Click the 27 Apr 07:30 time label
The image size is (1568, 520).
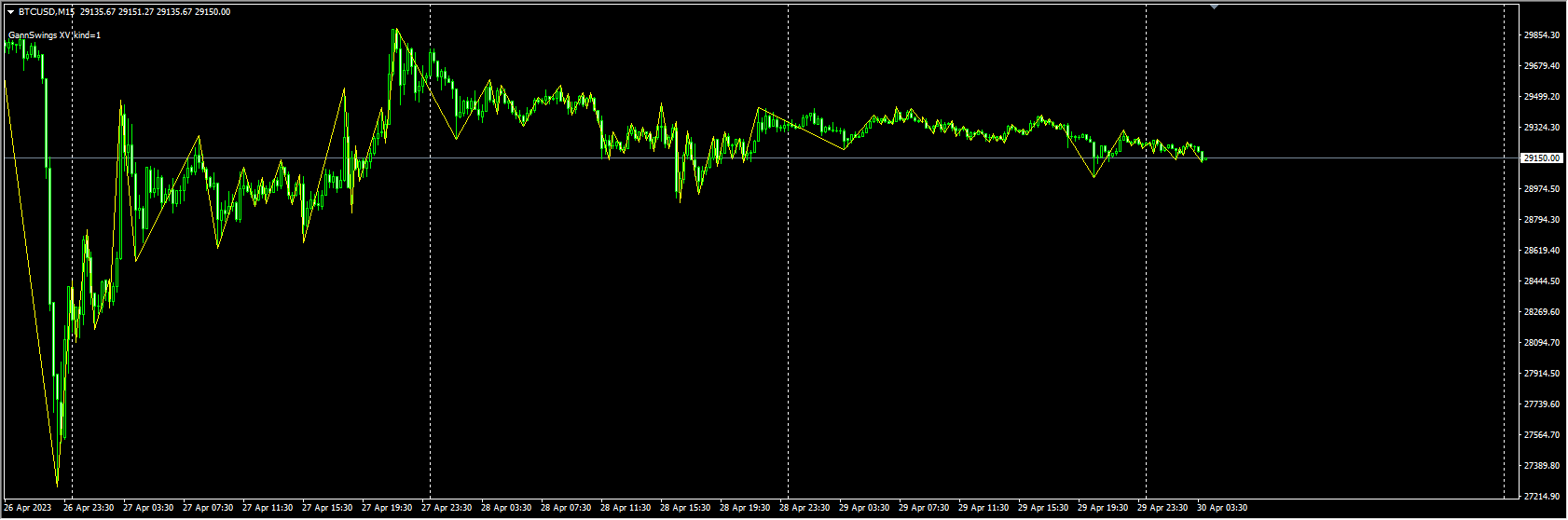tap(208, 508)
